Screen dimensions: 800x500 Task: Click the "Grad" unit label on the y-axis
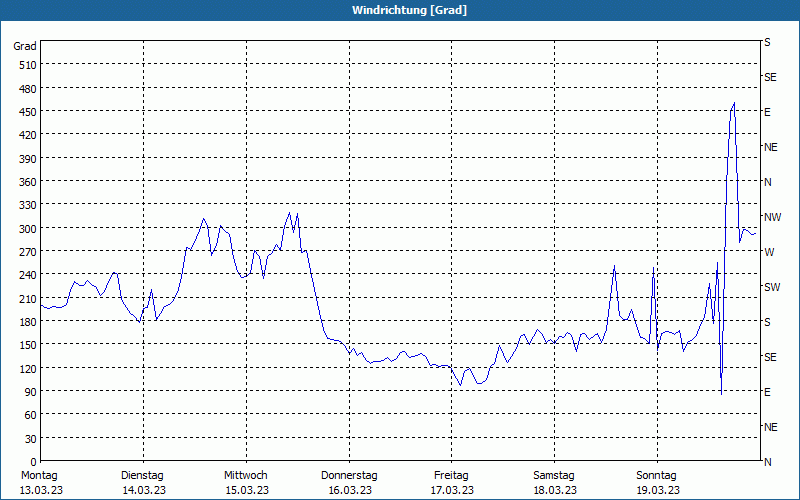(x=25, y=46)
